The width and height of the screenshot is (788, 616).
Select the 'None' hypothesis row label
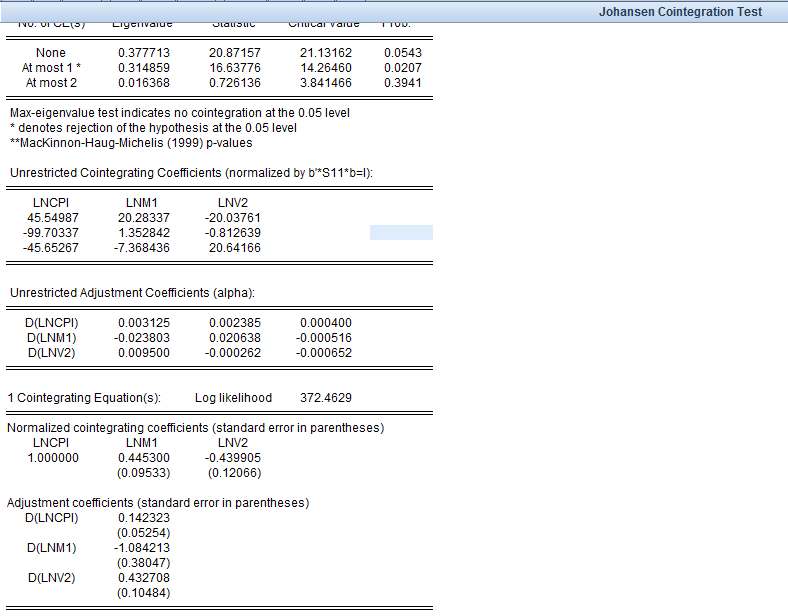(x=51, y=53)
